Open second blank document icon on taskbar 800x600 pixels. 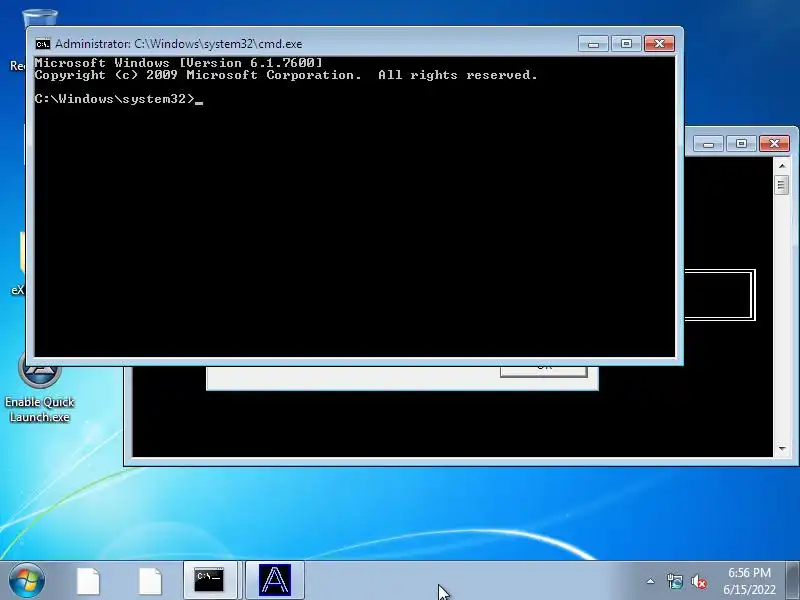point(151,581)
